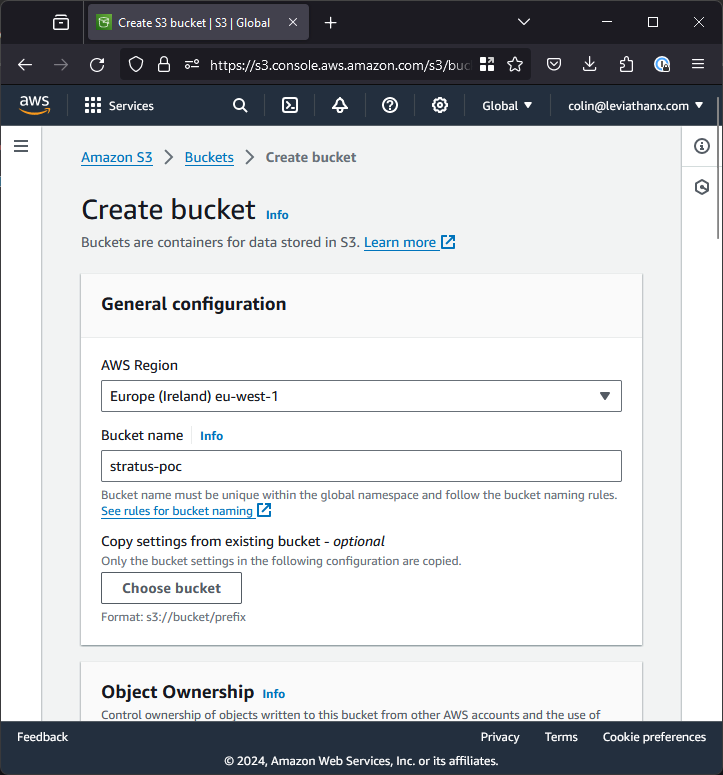
Task: Open the AWS Services menu
Action: click(119, 106)
